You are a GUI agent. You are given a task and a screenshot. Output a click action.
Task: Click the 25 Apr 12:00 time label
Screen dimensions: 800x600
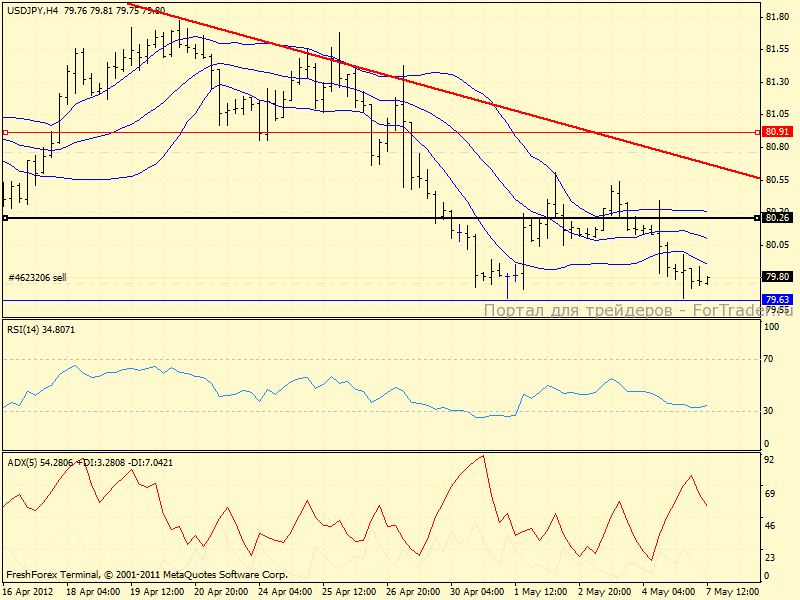click(349, 592)
